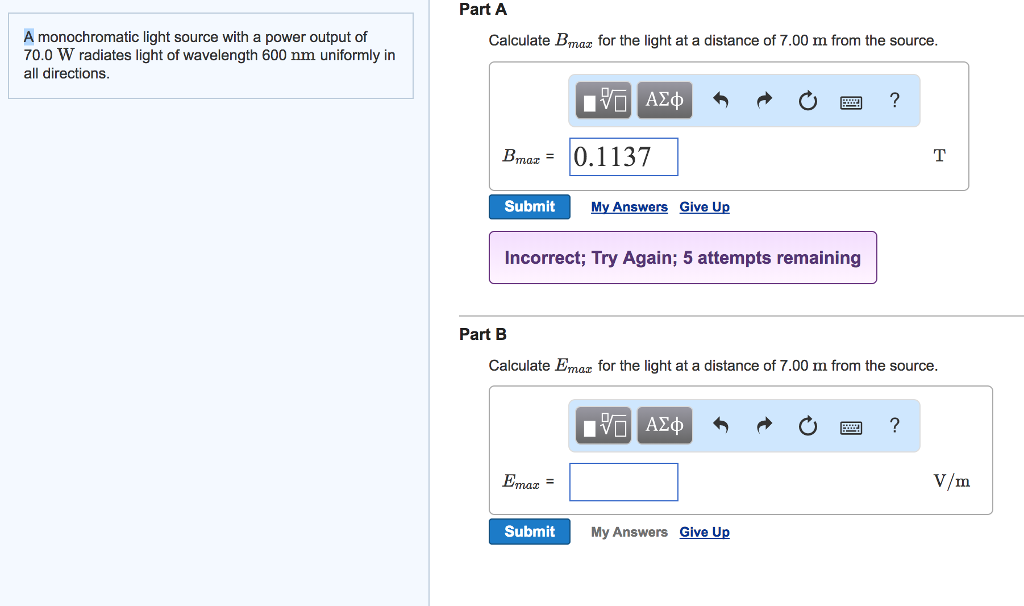Screen dimensions: 1024x606
Task: Click redo arrow in Part A toolbar
Action: coord(764,100)
